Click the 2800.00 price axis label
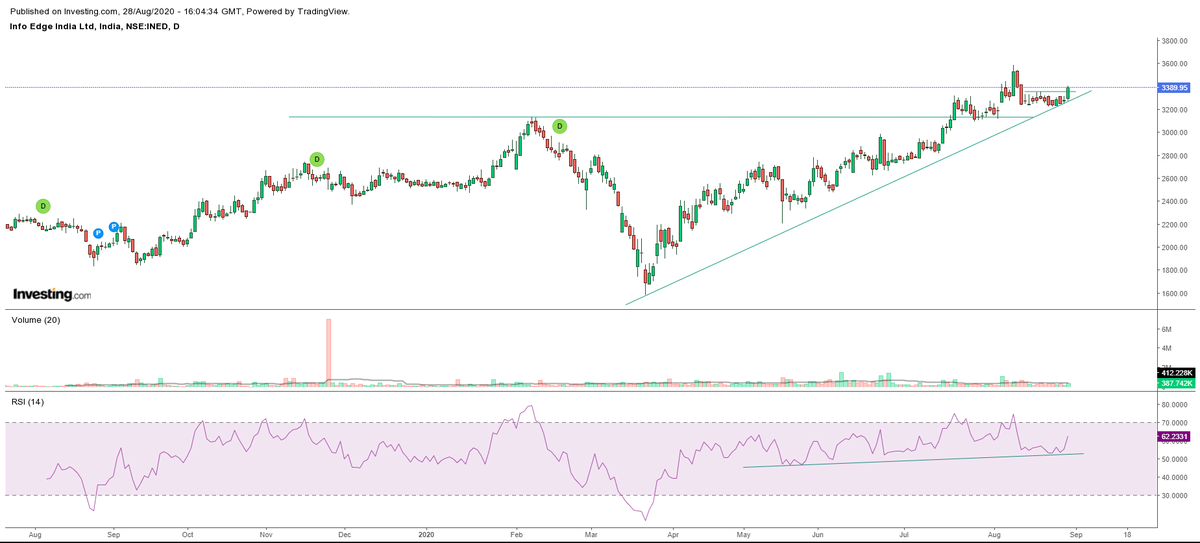Image resolution: width=1200 pixels, height=543 pixels. click(x=1174, y=156)
